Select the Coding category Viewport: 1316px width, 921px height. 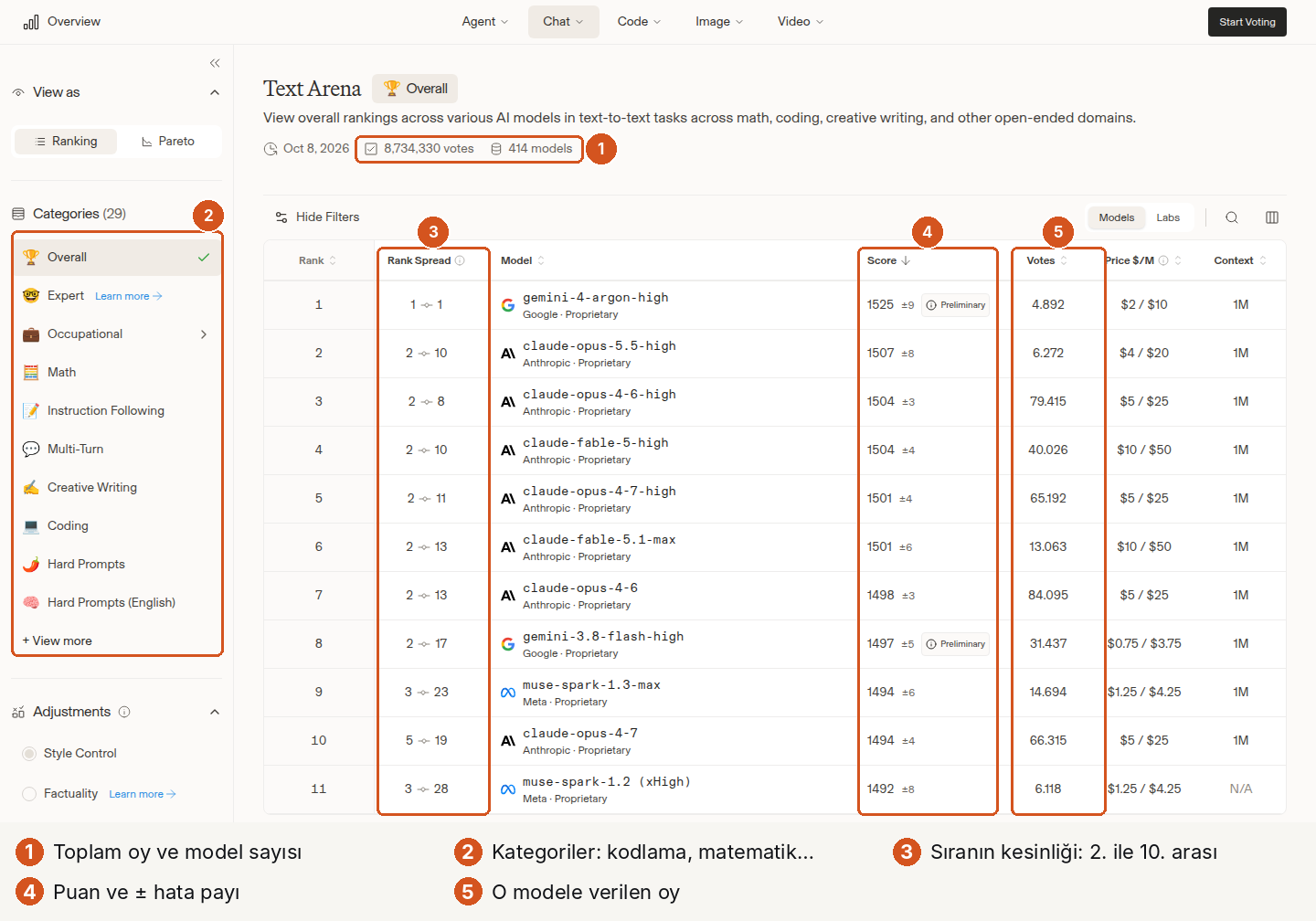click(117, 526)
